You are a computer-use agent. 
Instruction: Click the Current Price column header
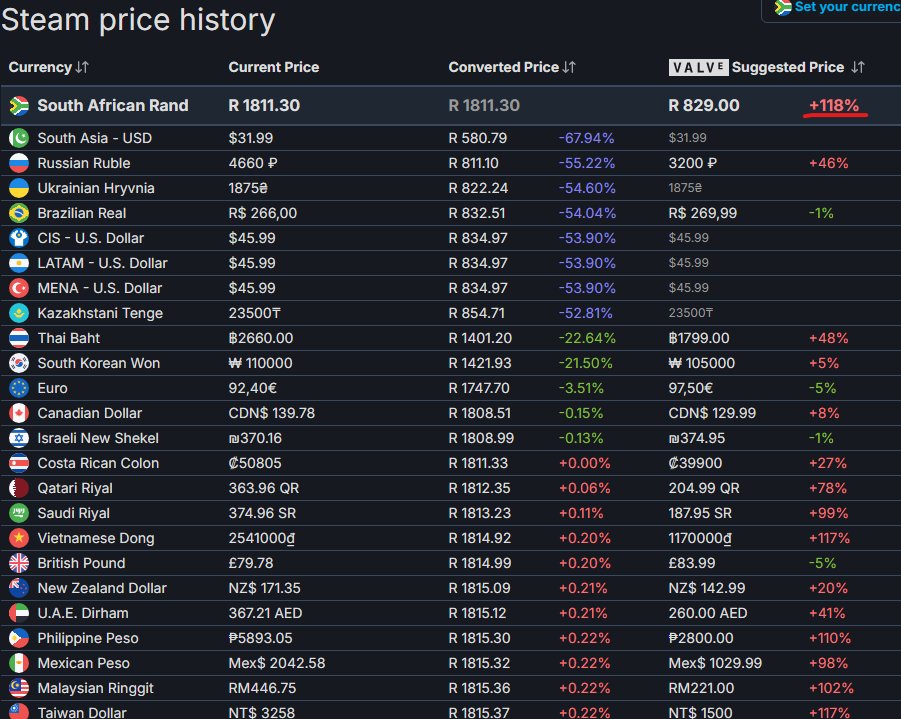[x=274, y=67]
